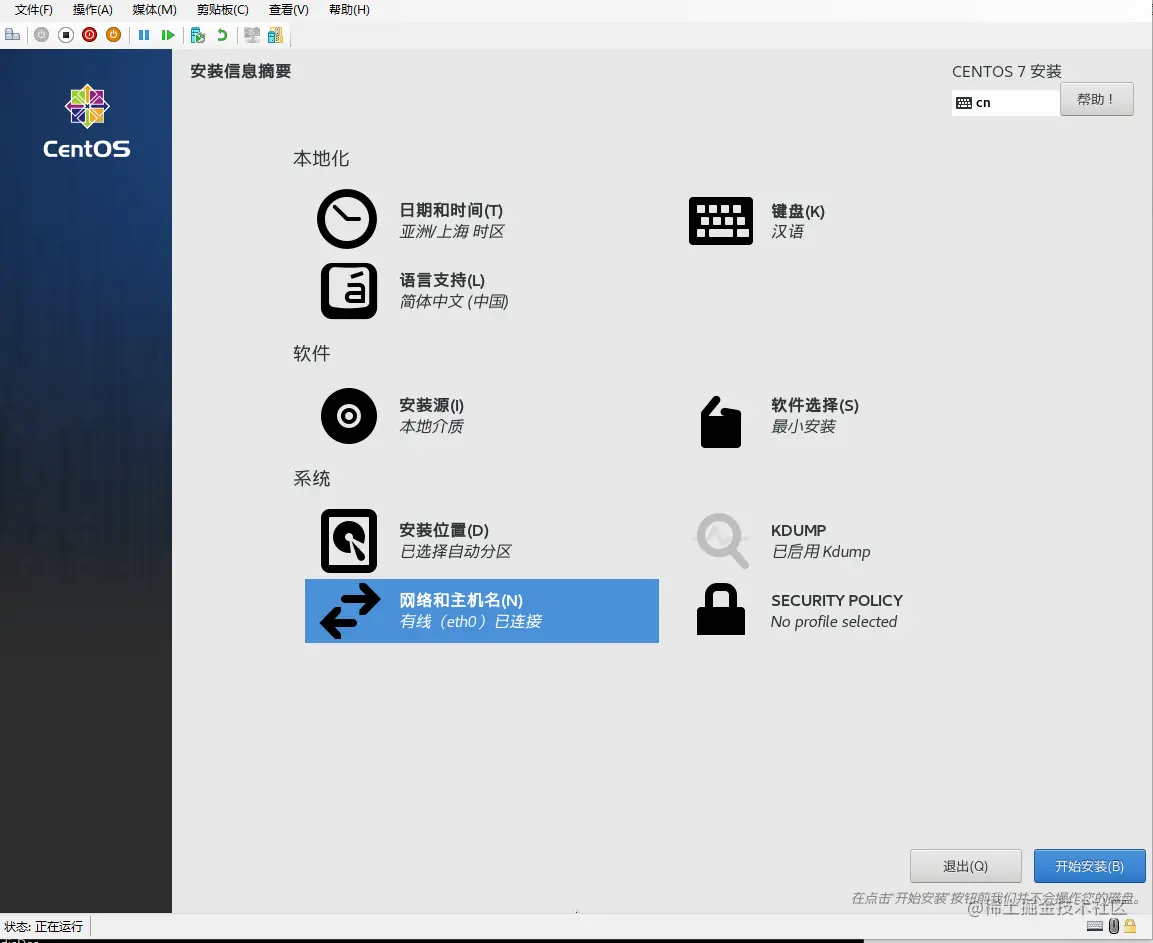Save the VM state with orange power icon
The width and height of the screenshot is (1153, 943).
(113, 35)
